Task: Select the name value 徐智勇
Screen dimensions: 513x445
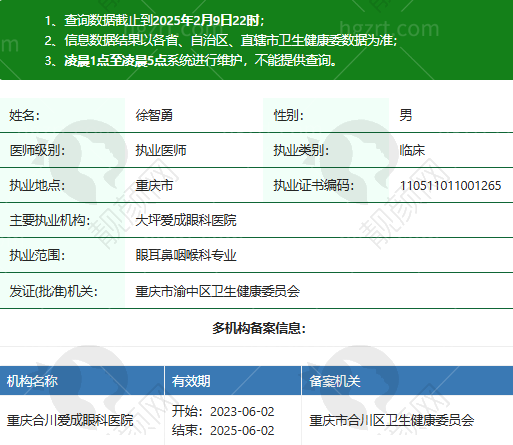Action: 154,115
